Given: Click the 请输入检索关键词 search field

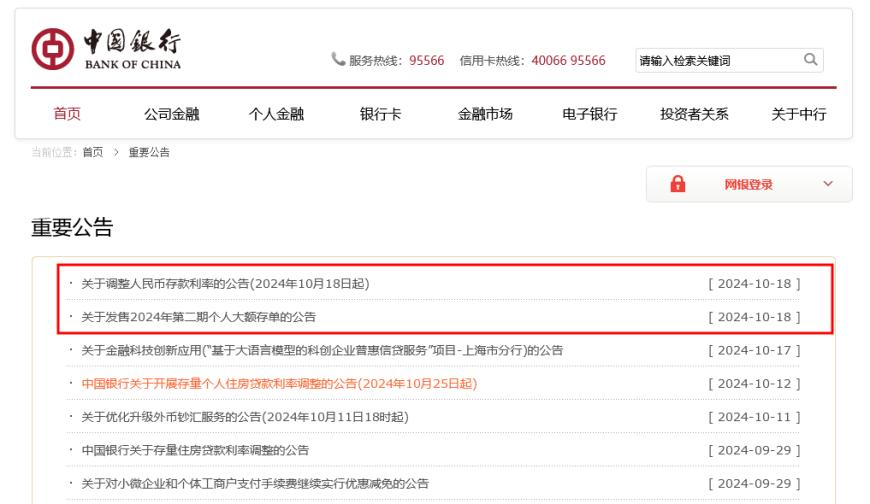Looking at the screenshot, I should (719, 60).
